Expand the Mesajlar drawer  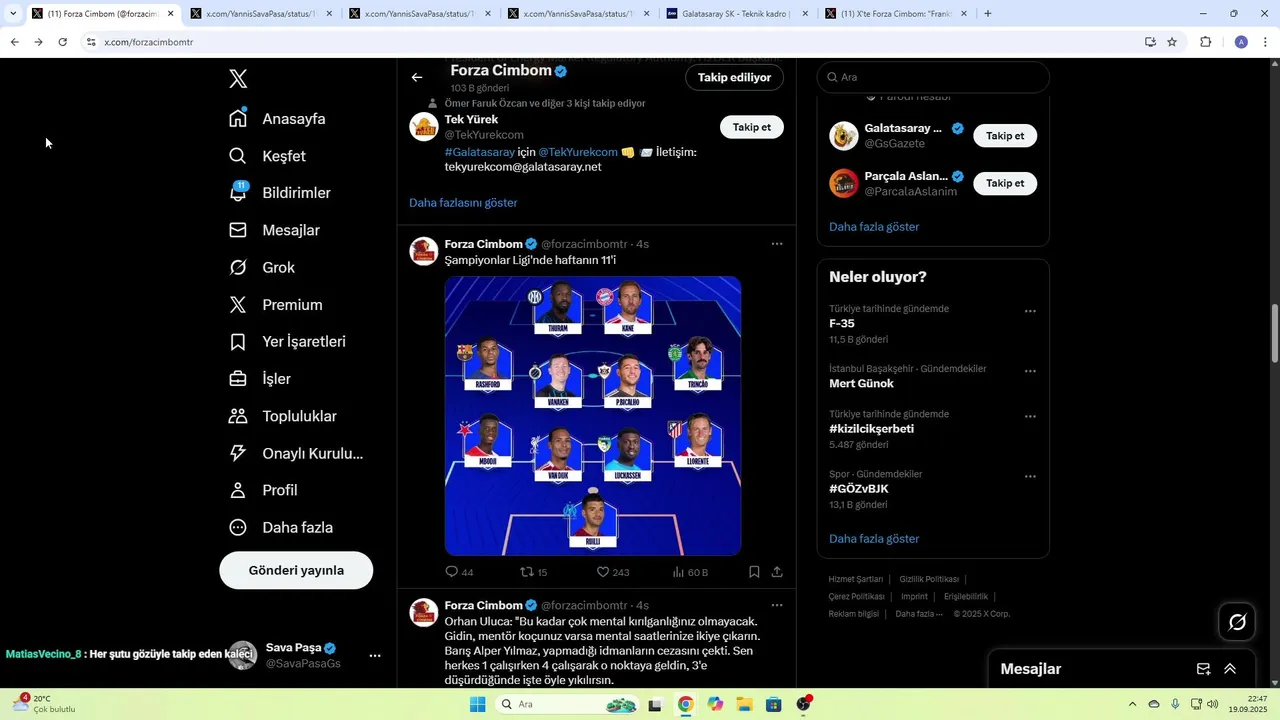(x=1230, y=669)
